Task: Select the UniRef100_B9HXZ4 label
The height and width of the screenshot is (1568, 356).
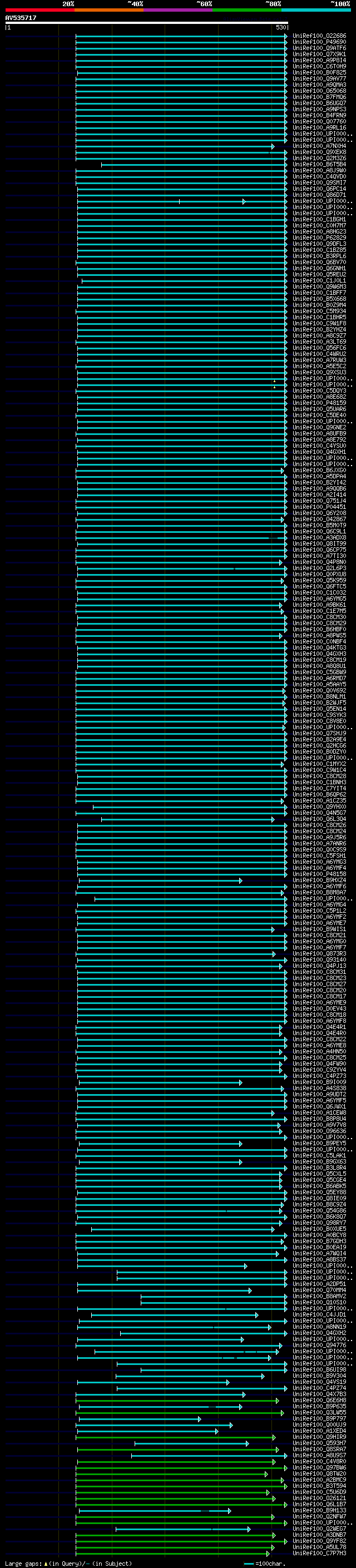Action: coord(319,880)
